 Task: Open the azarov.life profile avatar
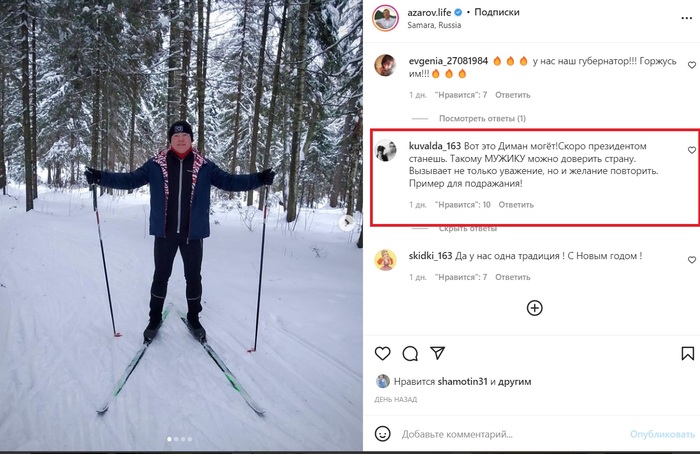click(x=385, y=18)
